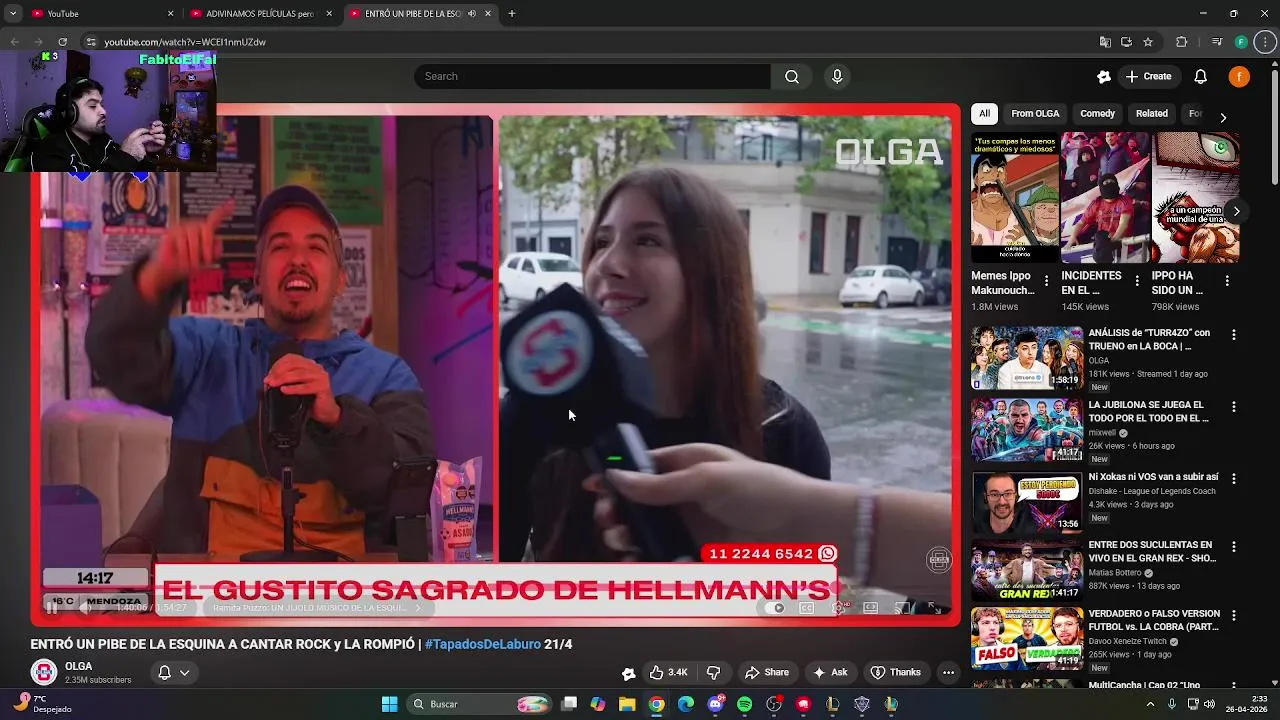Open the 'Memes Ippo Makunouchi' short thumbnail
Screen dimensions: 1280x720
pyautogui.click(x=1014, y=197)
